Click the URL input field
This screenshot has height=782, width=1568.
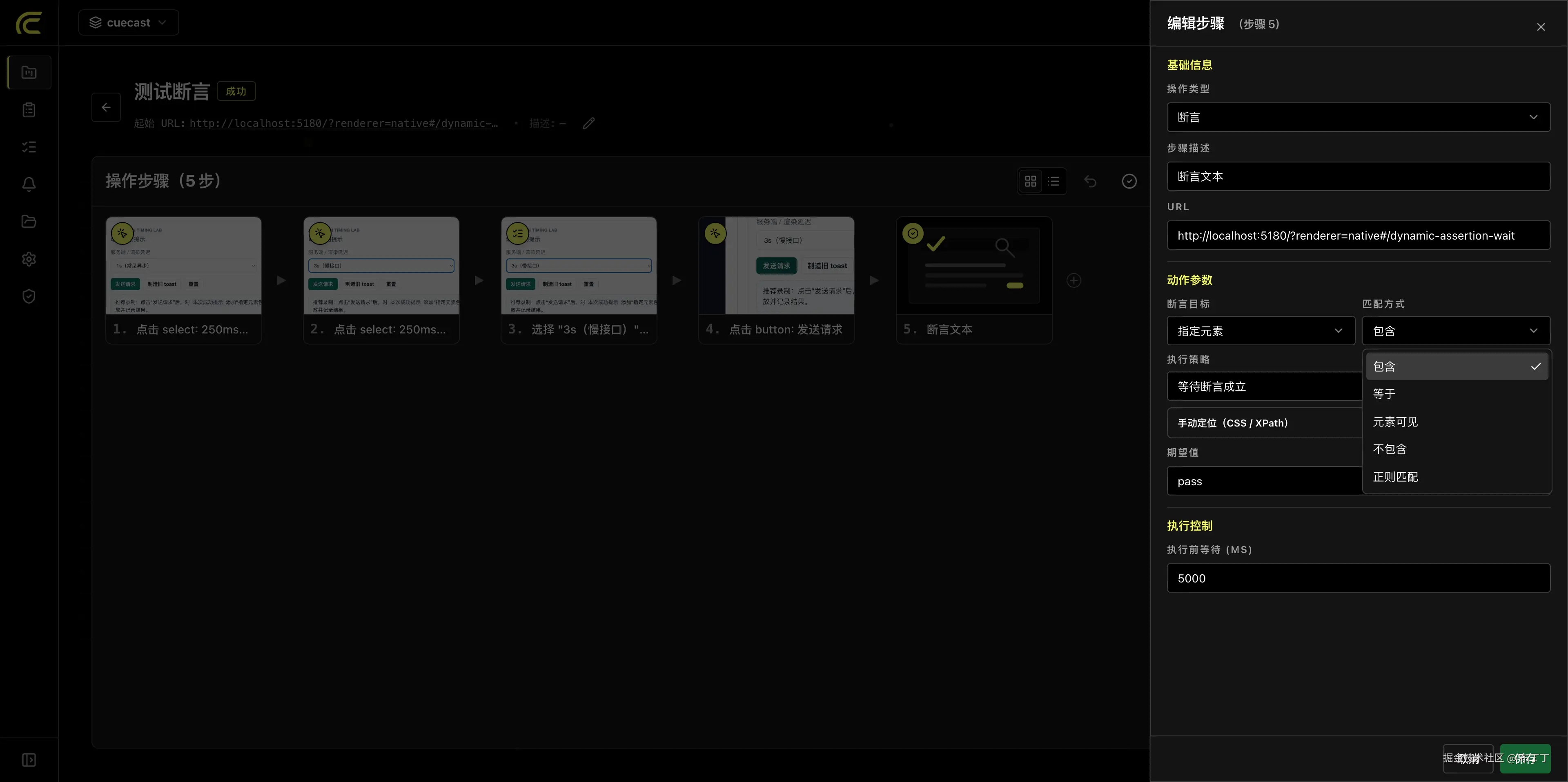click(1358, 235)
